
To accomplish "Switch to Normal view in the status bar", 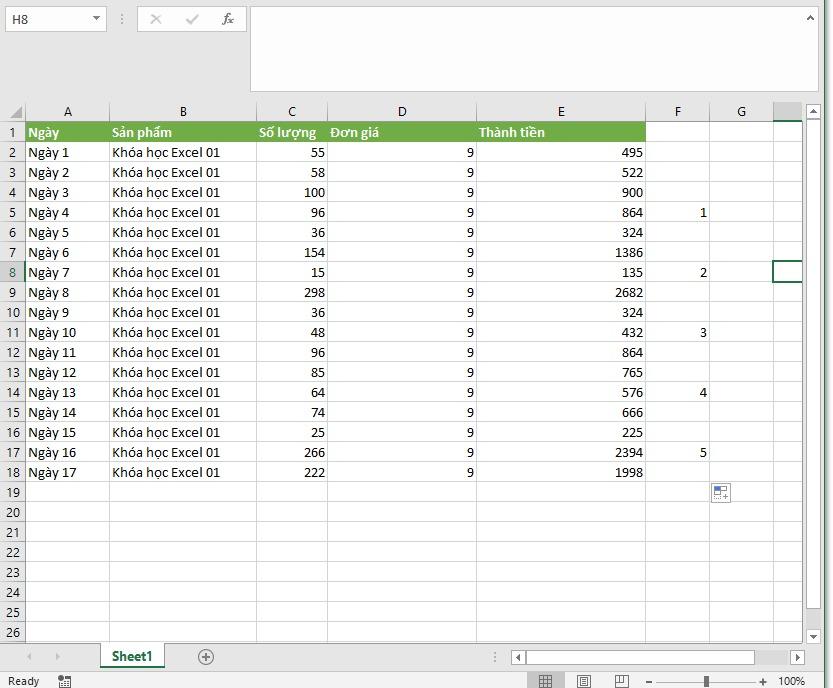I will point(546,679).
